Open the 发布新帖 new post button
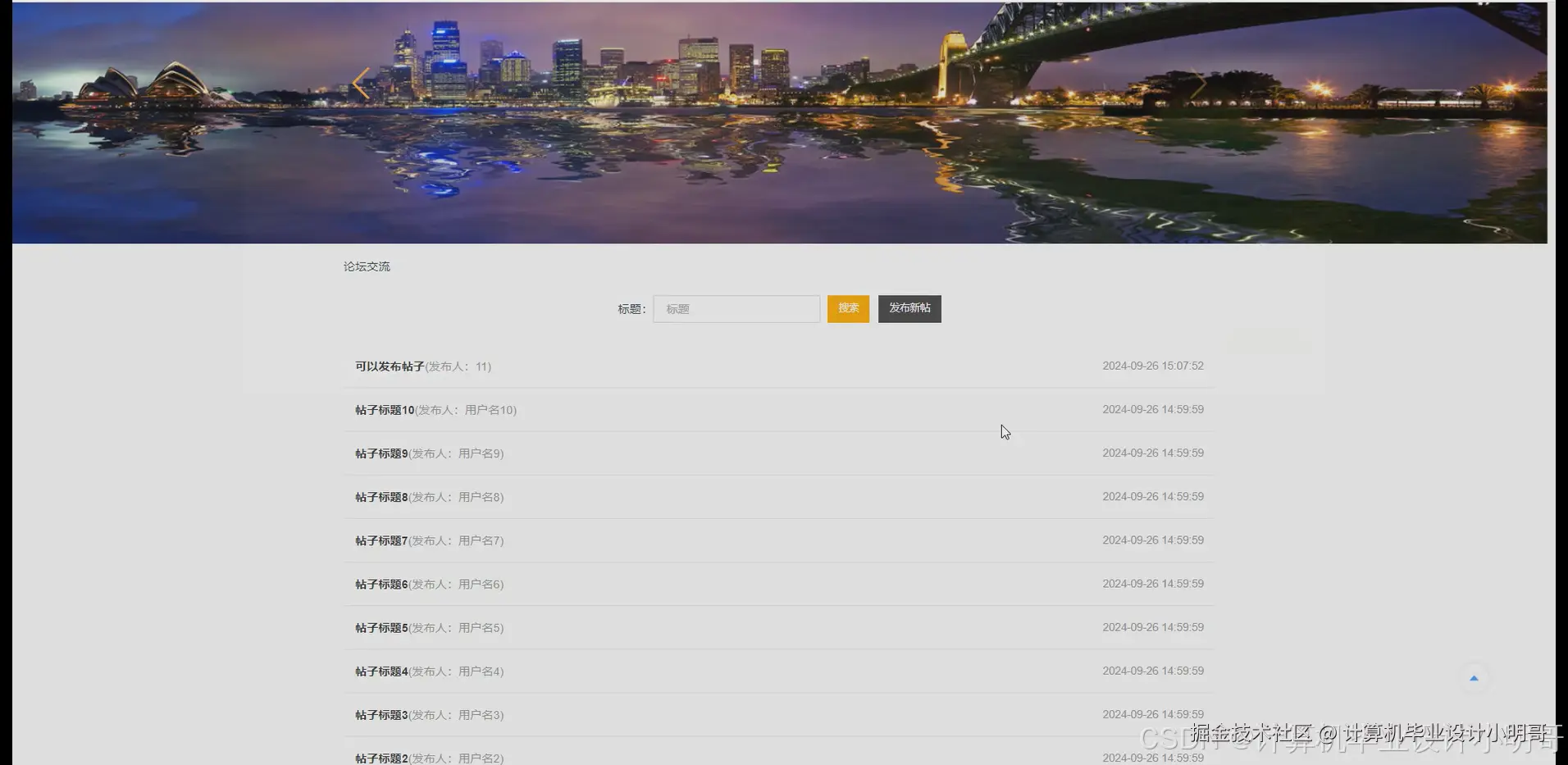This screenshot has height=765, width=1568. tap(909, 308)
